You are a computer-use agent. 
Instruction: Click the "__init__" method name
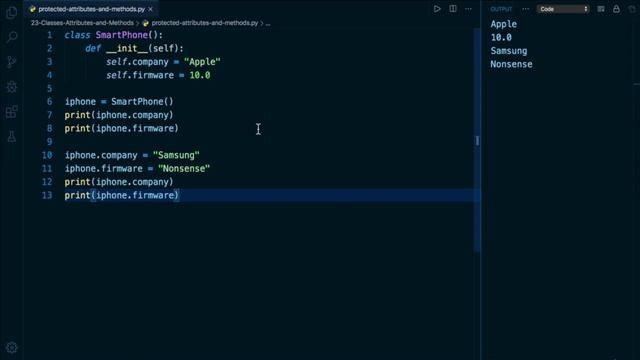(127, 49)
